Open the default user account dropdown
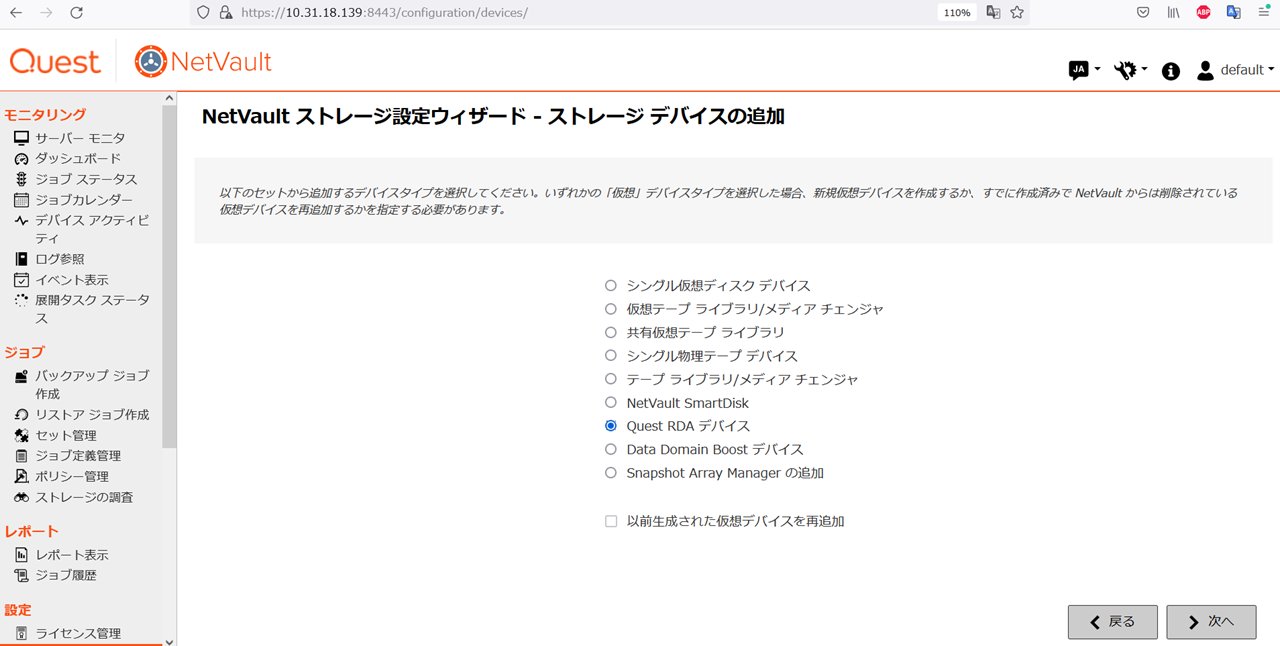1280x646 pixels. point(1235,70)
